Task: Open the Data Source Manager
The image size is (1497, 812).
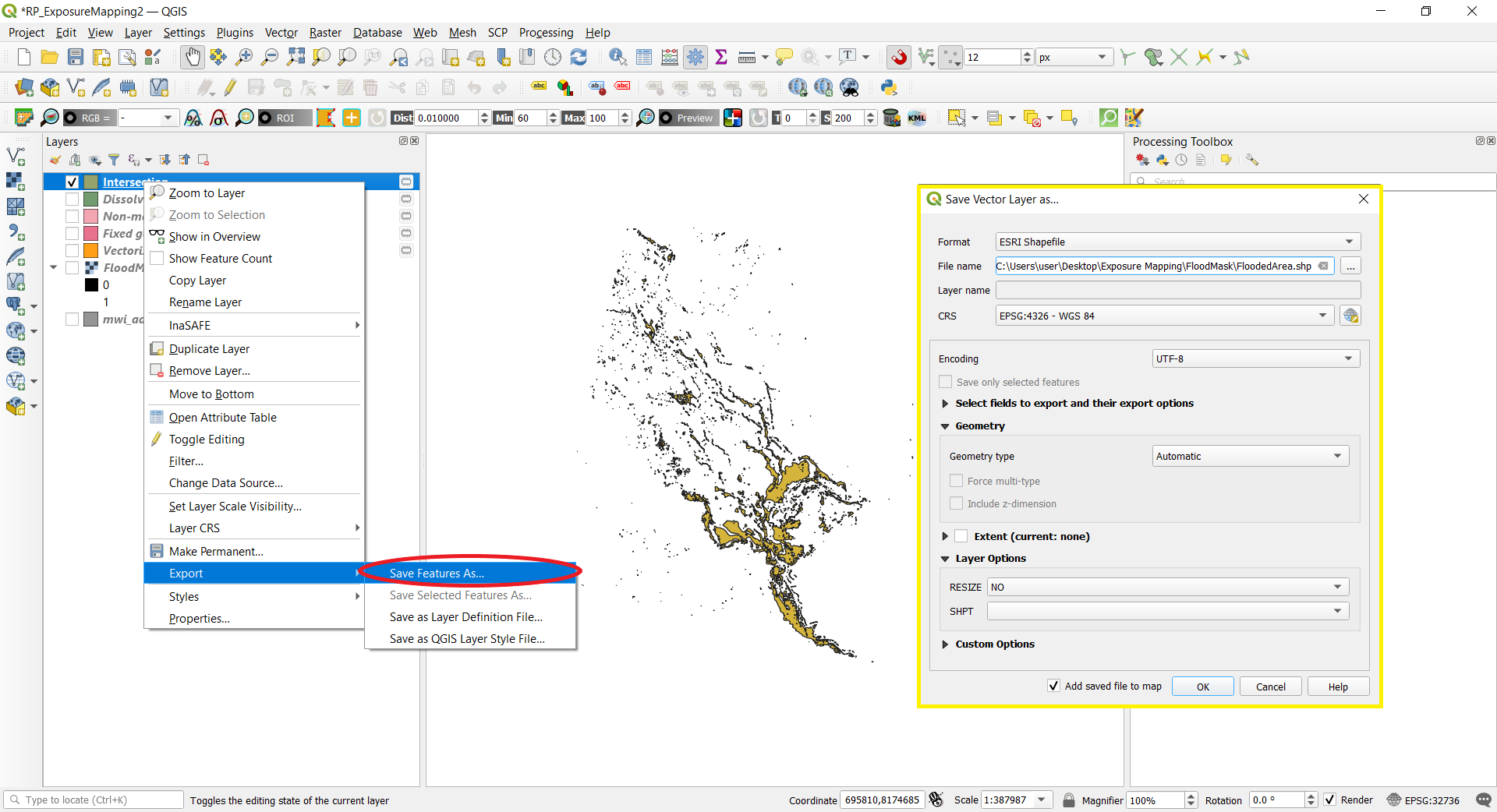Action: pos(23,86)
